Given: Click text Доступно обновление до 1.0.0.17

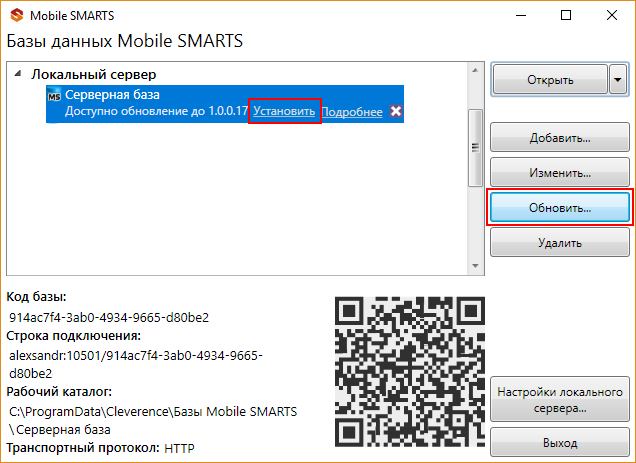Looking at the screenshot, I should coord(156,111).
